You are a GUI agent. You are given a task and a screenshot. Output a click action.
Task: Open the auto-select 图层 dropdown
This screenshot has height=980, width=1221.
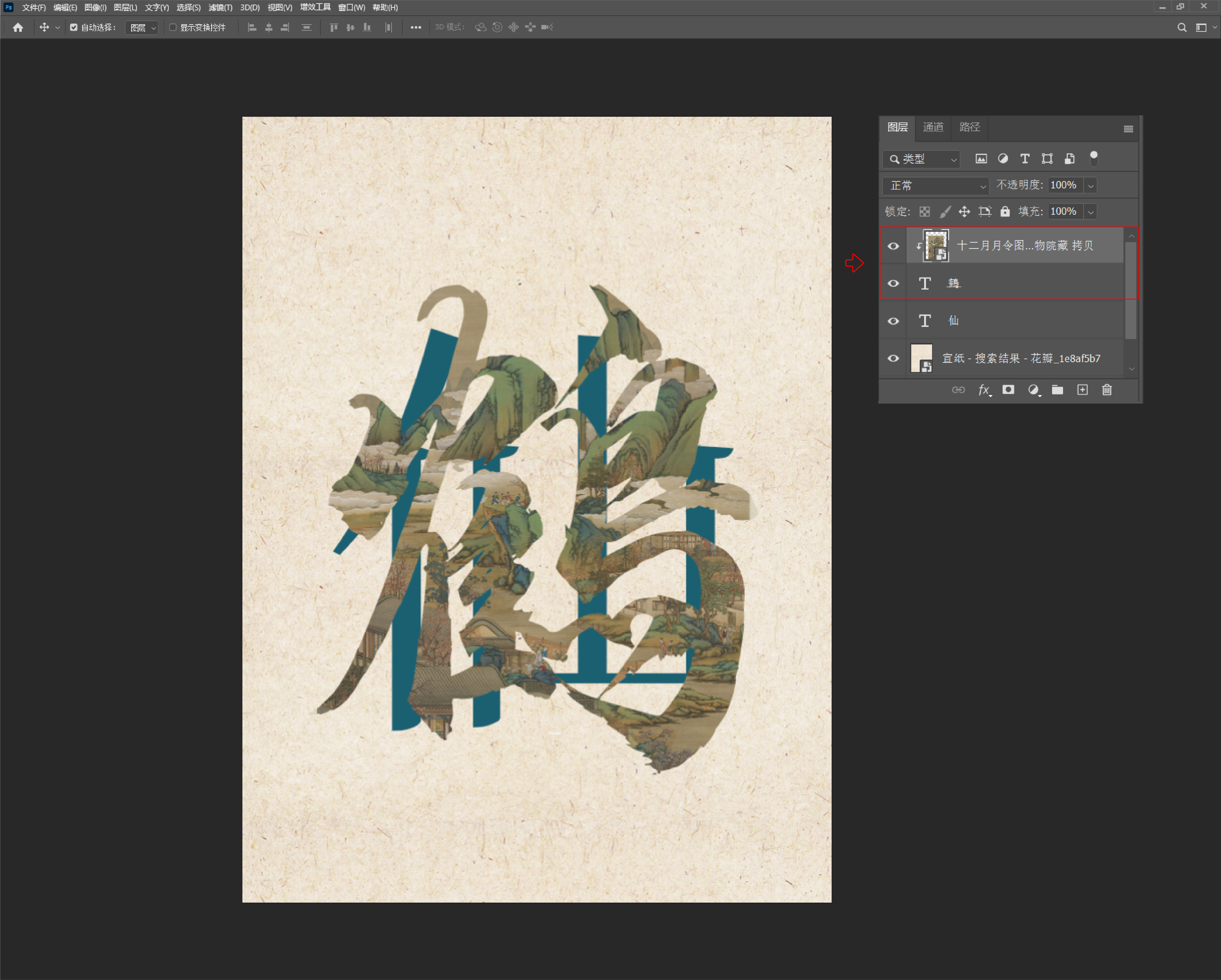pyautogui.click(x=142, y=27)
